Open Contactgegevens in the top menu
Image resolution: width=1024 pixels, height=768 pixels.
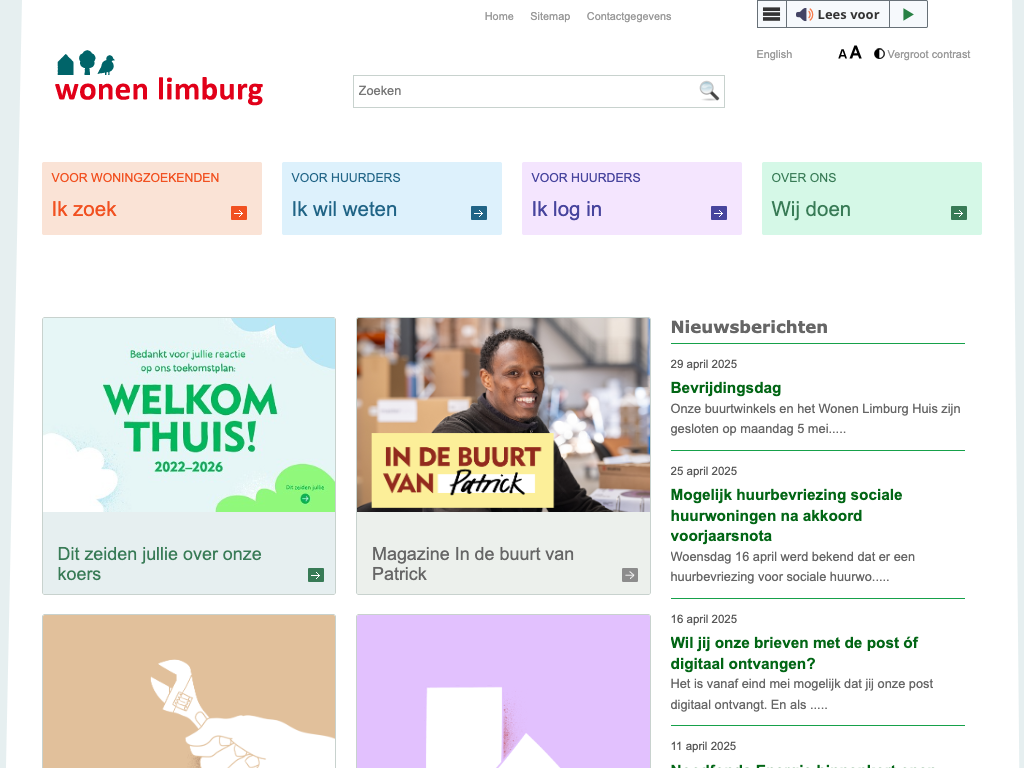tap(629, 16)
